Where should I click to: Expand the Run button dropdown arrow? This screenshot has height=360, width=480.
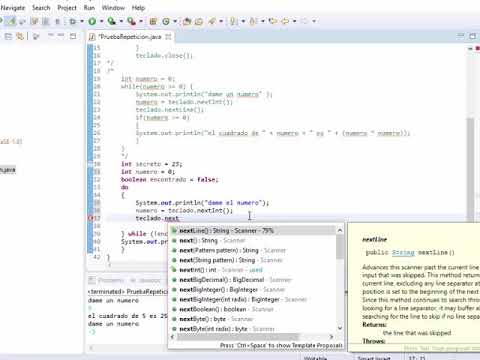click(101, 21)
